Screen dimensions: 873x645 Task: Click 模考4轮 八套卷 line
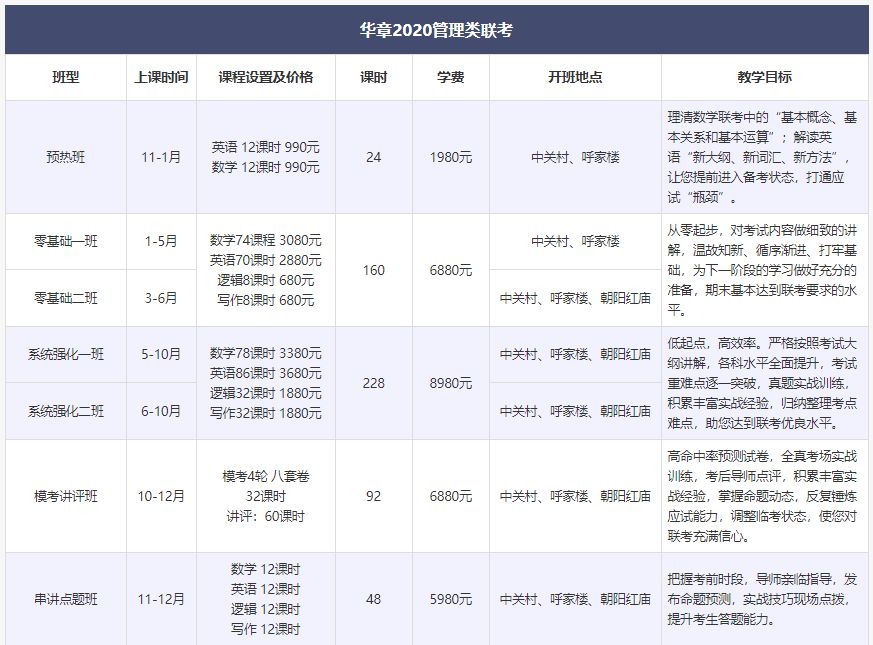266,476
